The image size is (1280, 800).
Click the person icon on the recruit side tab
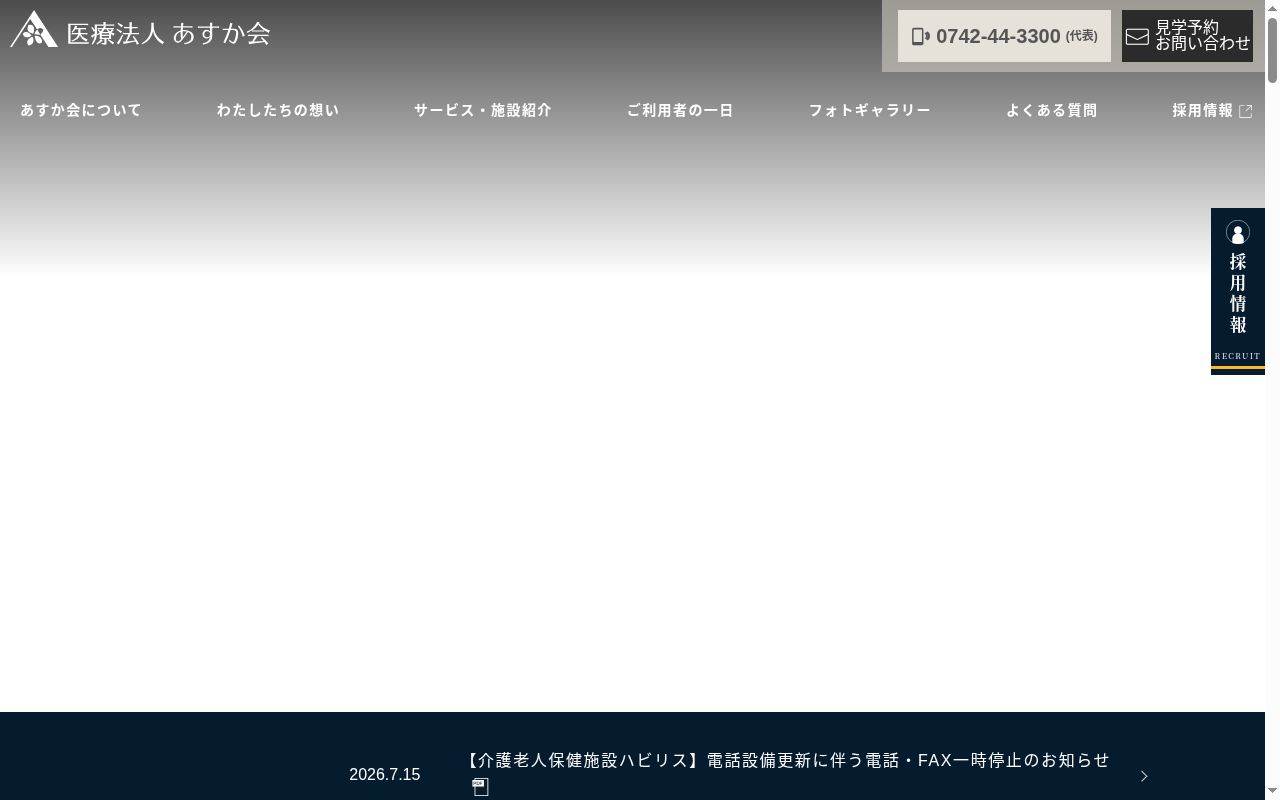(x=1238, y=233)
